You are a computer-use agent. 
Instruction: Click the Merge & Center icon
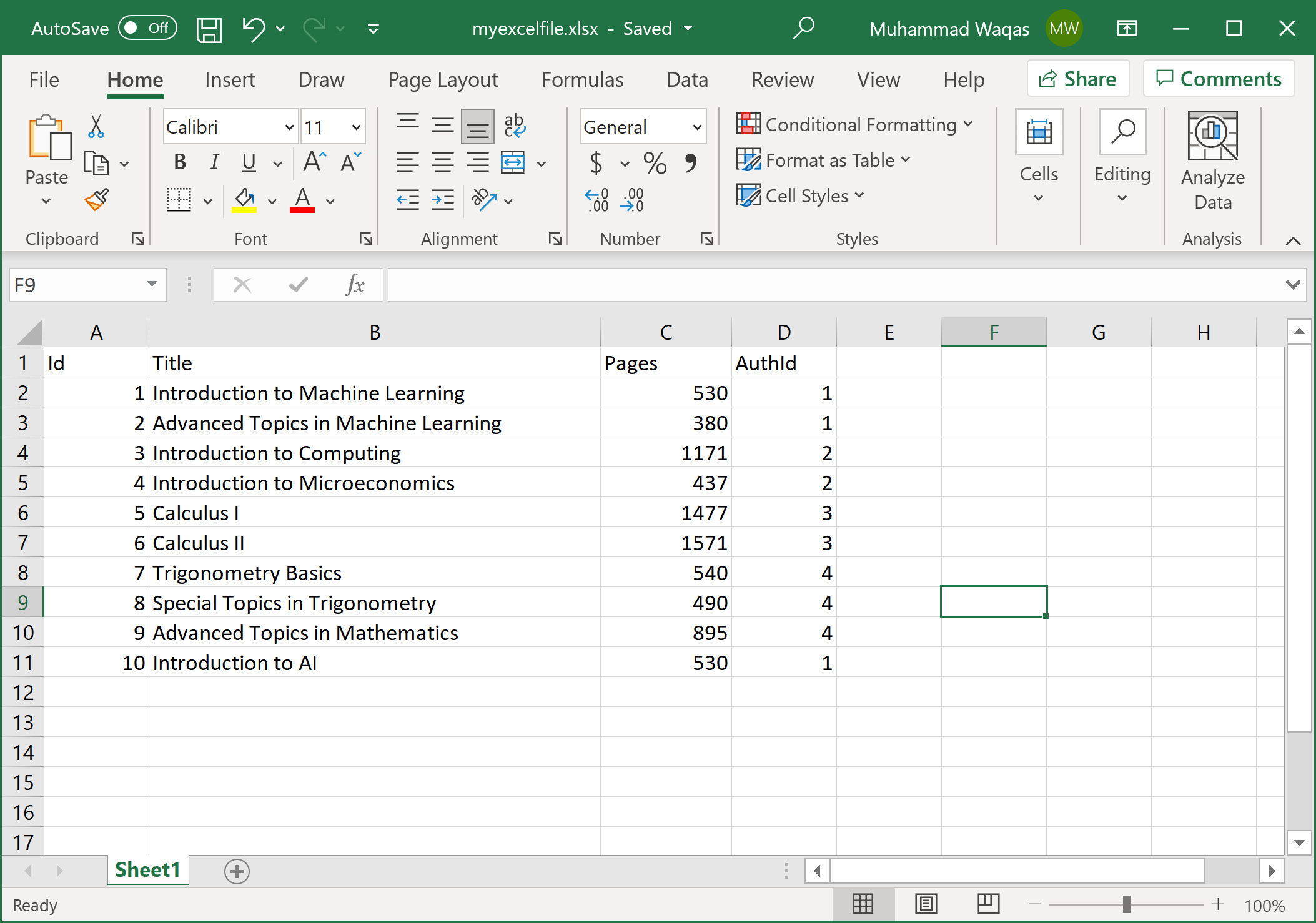[x=513, y=163]
